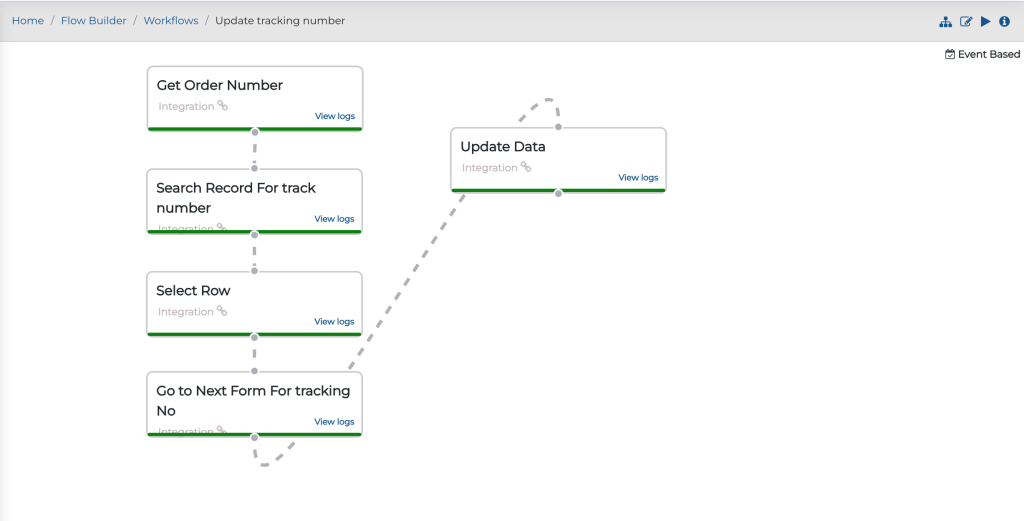Click integration link icon on Select Row
This screenshot has height=521, width=1024.
(222, 311)
